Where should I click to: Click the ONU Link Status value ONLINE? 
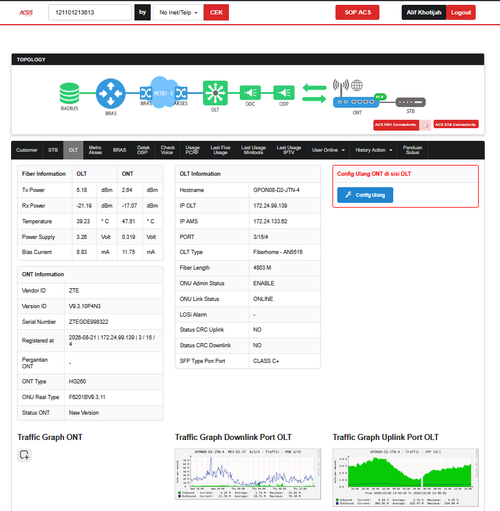[x=263, y=299]
